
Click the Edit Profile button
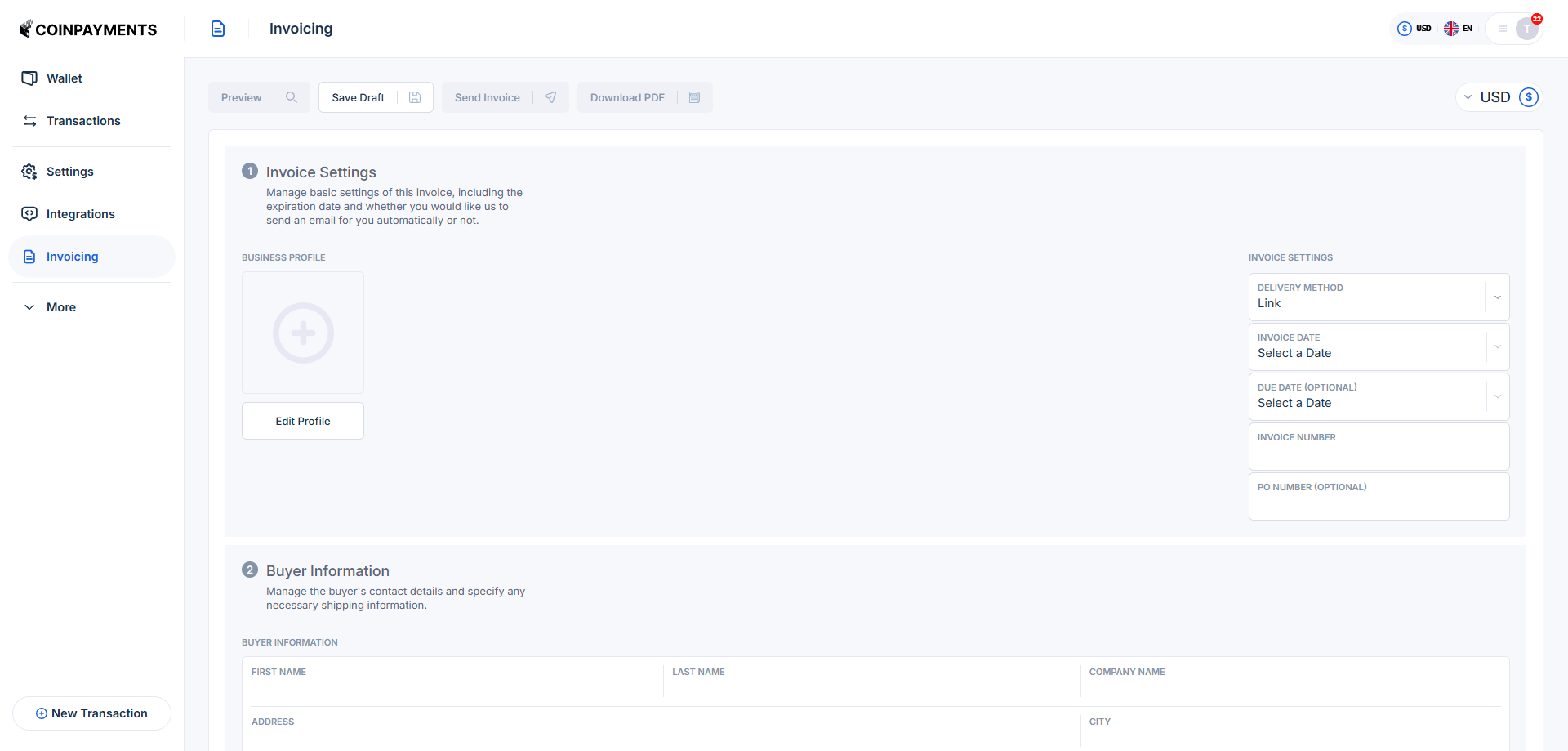pyautogui.click(x=302, y=420)
